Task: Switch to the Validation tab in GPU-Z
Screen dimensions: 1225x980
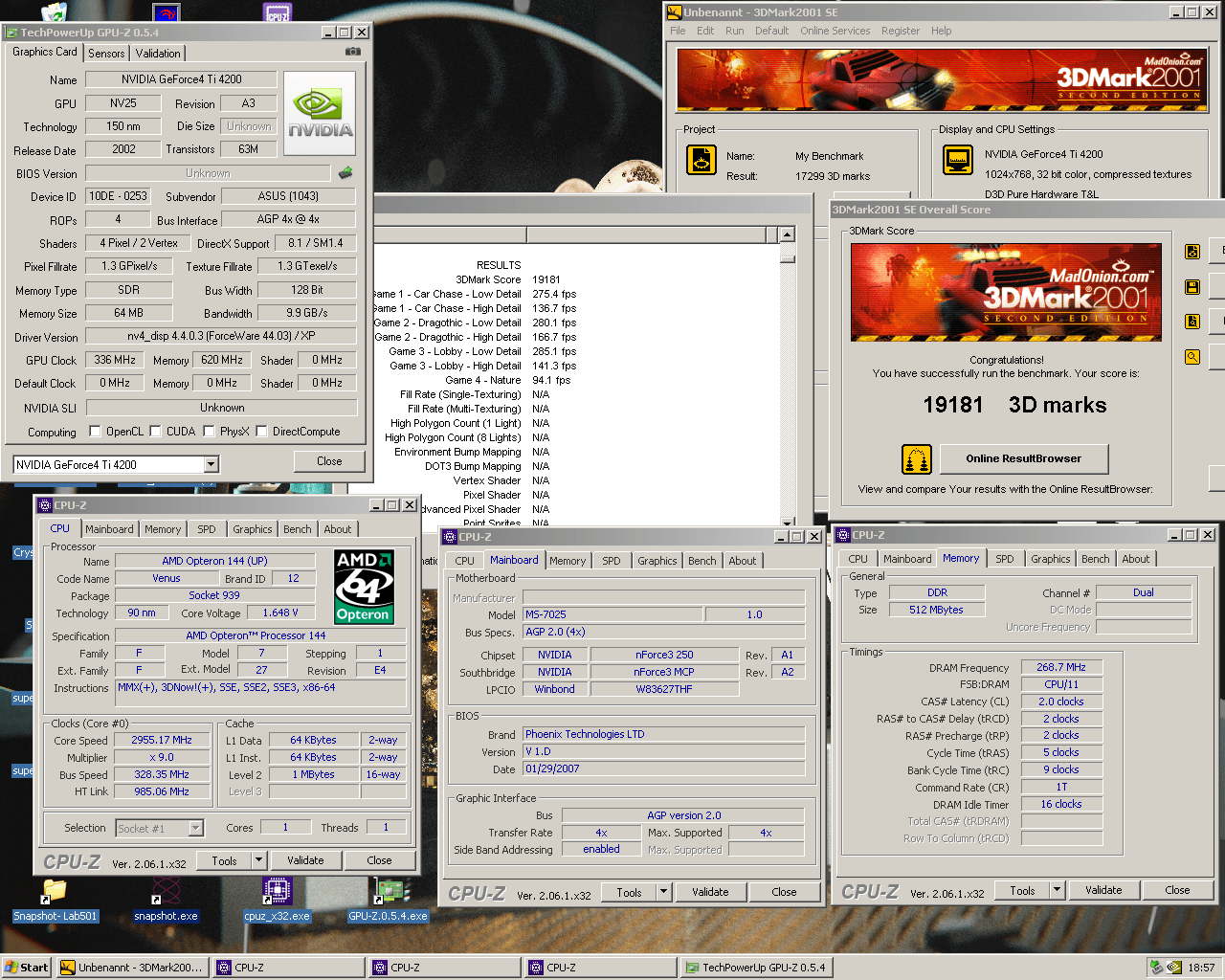Action: coord(158,54)
